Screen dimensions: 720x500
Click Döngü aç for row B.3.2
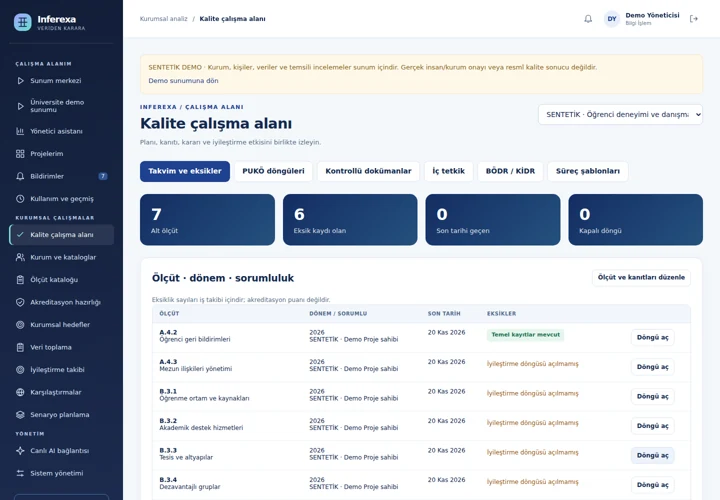(x=652, y=426)
